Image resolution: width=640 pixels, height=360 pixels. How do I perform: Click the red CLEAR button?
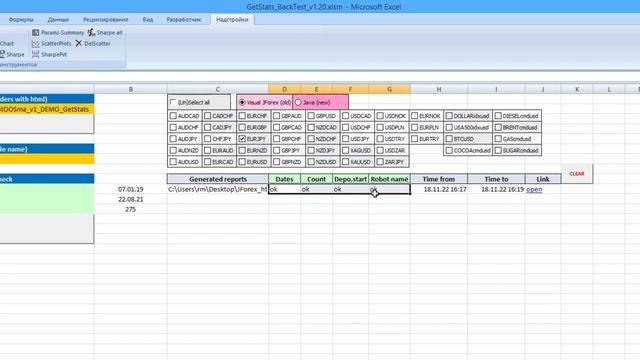coord(577,174)
